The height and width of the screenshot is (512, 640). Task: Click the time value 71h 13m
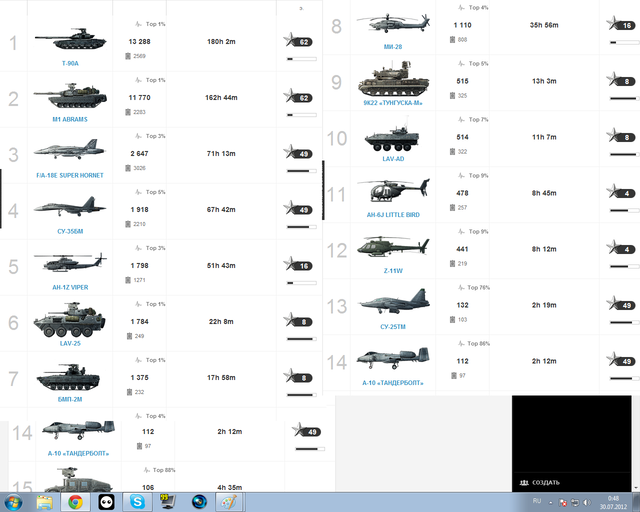(221, 154)
